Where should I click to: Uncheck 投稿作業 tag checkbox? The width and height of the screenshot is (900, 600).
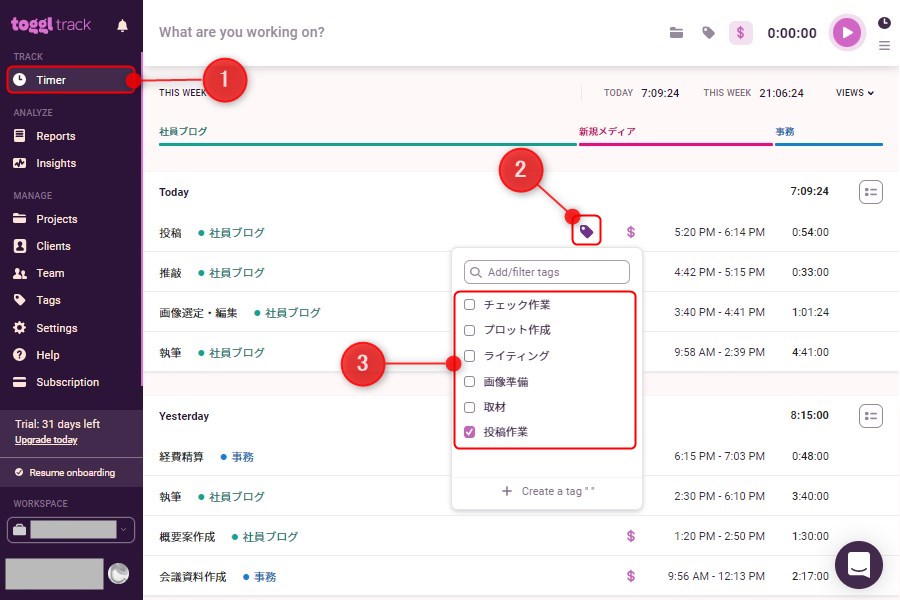tap(470, 432)
